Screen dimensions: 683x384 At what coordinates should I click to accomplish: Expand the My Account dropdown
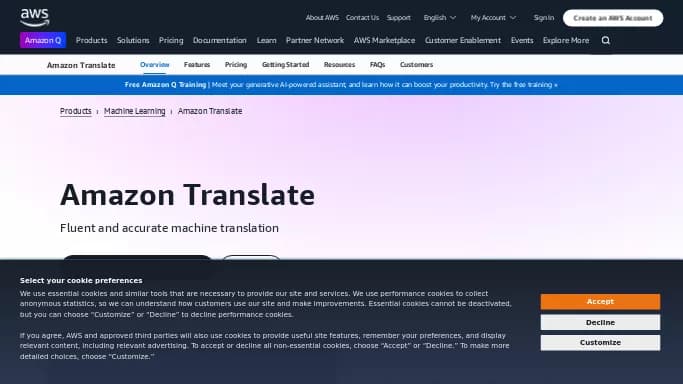pos(493,18)
